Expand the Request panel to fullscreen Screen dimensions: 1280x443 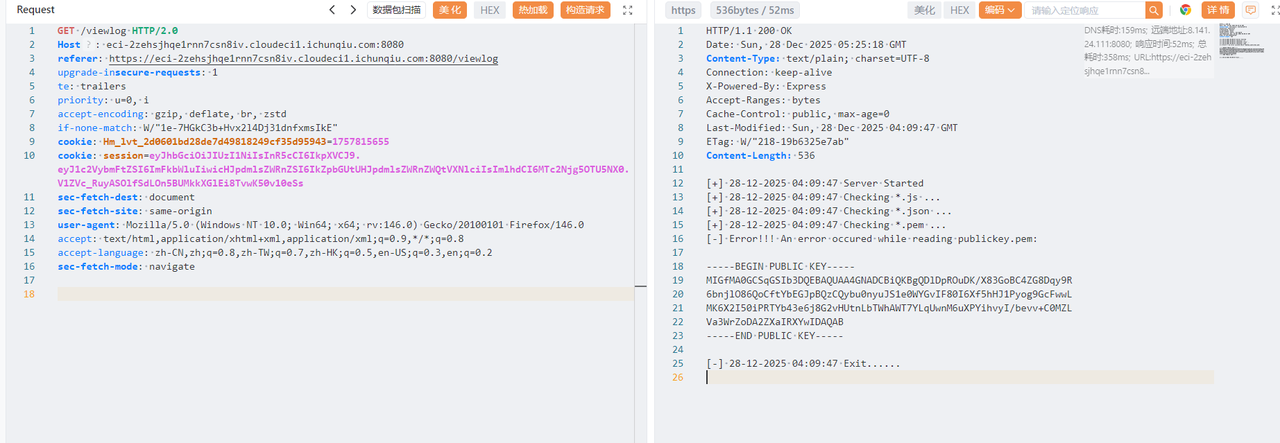(x=628, y=10)
